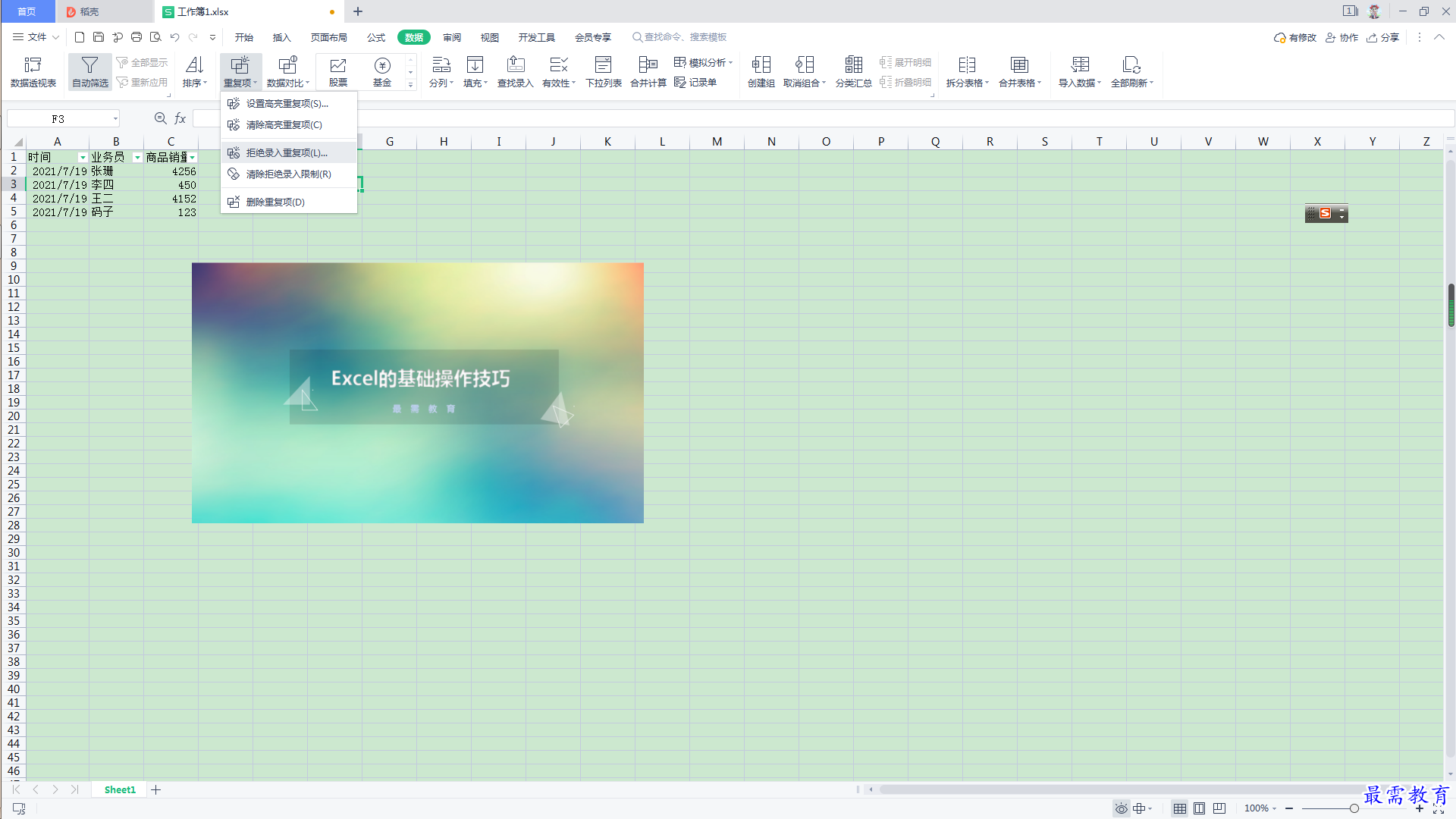1456x819 pixels.
Task: Choose 拒绝录入重复项 menu entry
Action: [289, 152]
